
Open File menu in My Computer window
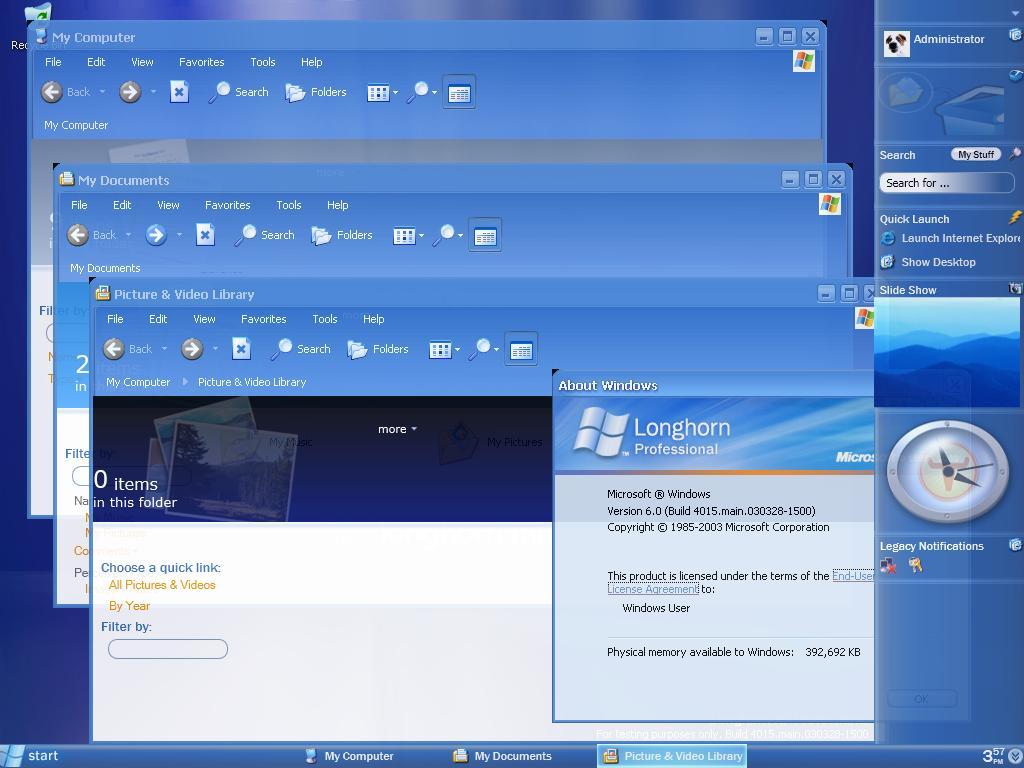(x=53, y=62)
